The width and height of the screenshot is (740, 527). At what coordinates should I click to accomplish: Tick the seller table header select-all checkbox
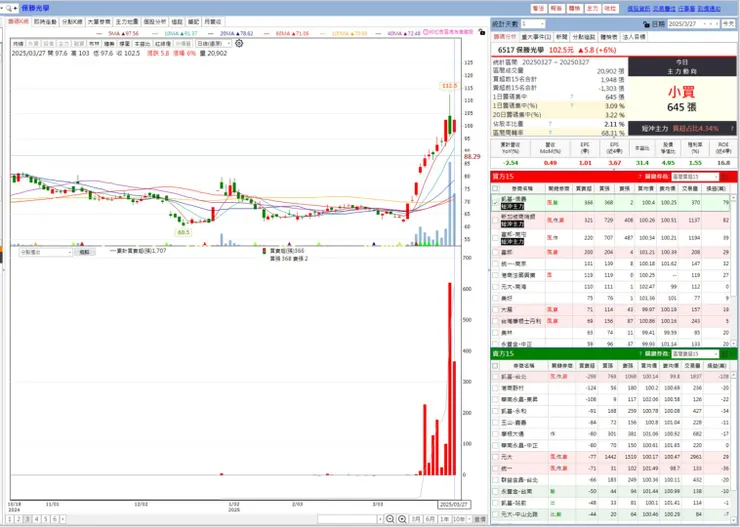point(495,366)
